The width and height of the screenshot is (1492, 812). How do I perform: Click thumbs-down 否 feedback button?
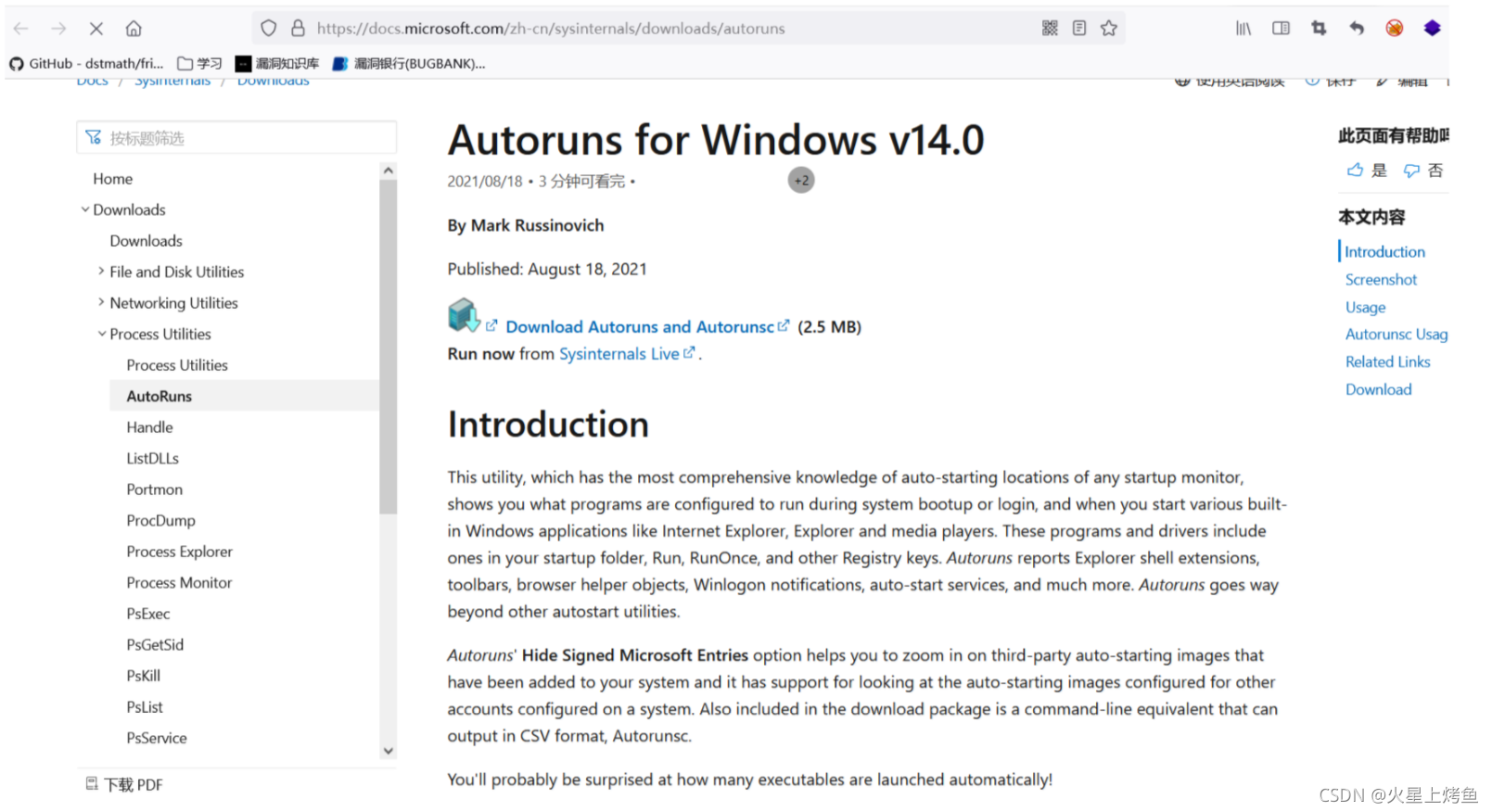(x=1423, y=171)
